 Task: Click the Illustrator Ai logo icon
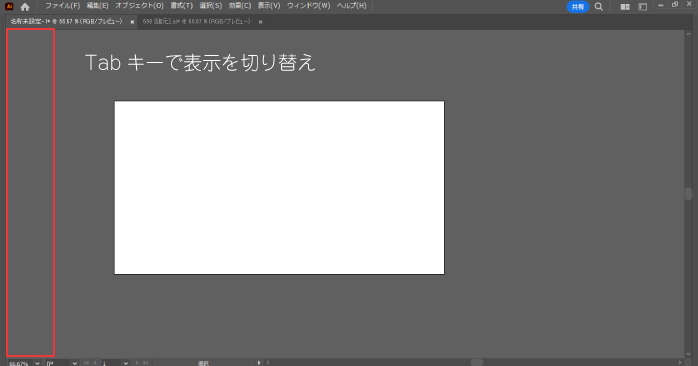(x=9, y=6)
